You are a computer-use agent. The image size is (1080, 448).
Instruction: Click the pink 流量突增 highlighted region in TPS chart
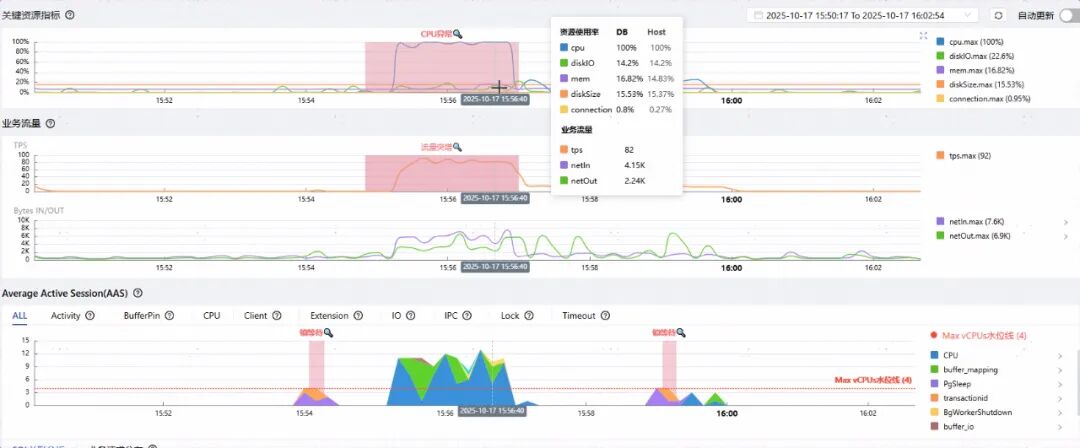[442, 173]
